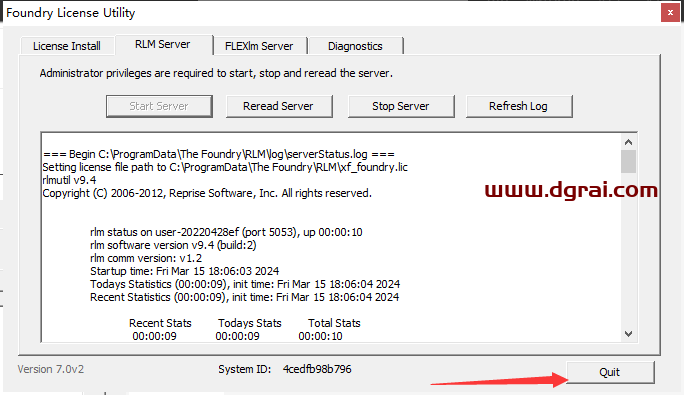Click the log scrollbar up arrow

point(628,142)
